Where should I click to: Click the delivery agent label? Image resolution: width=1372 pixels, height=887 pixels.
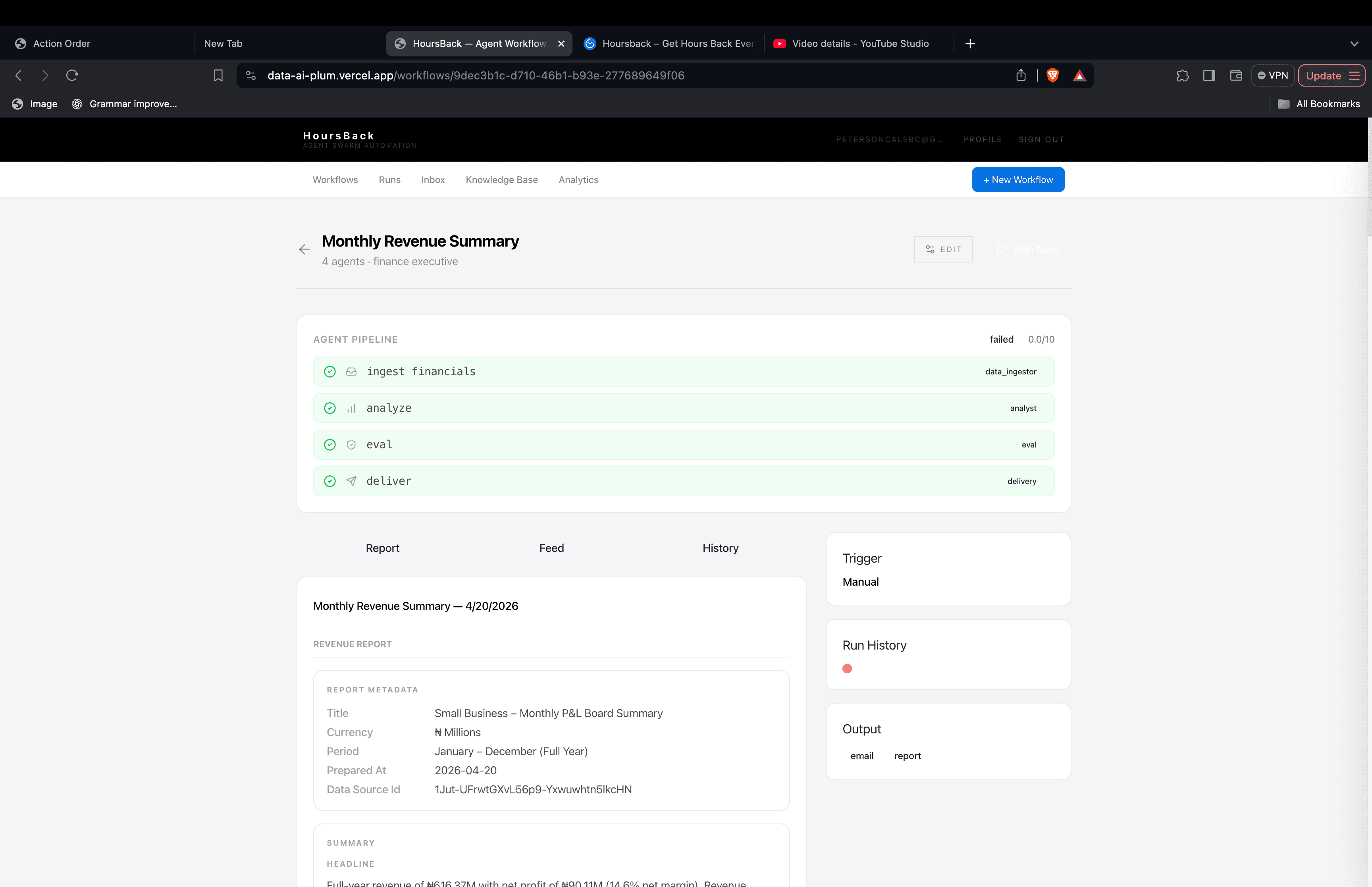pos(1021,481)
